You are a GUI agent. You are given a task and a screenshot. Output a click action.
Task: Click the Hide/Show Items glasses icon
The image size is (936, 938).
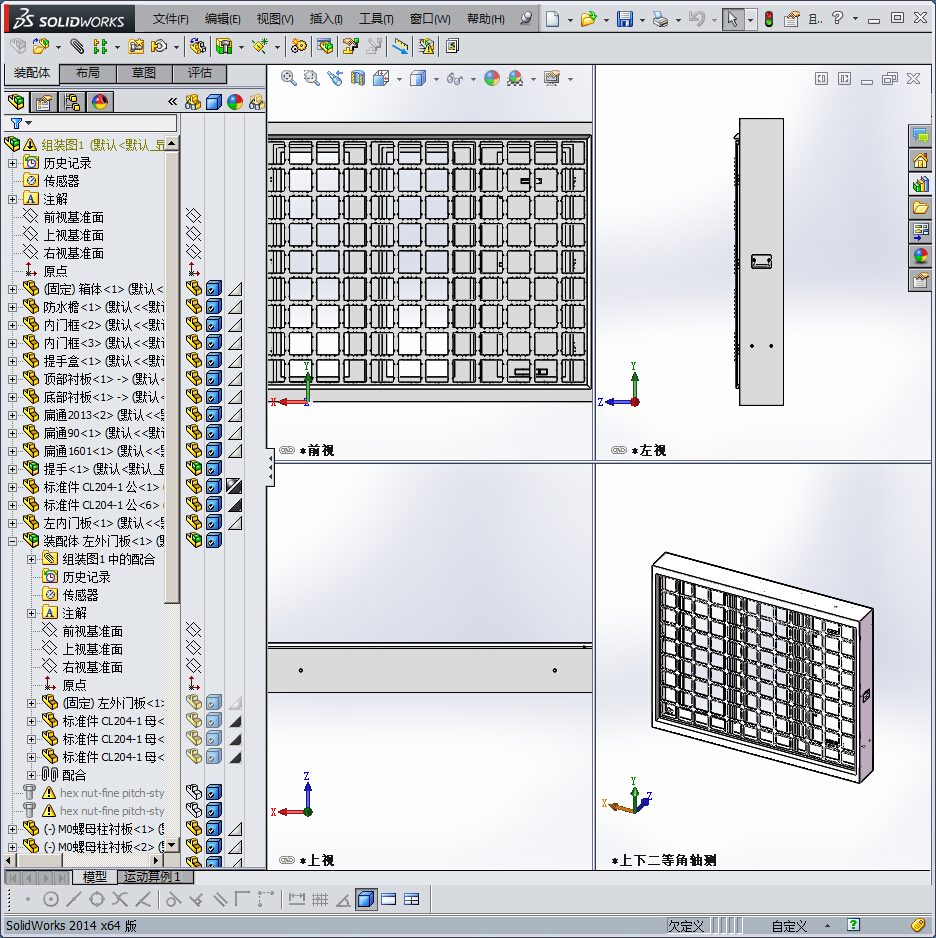click(455, 78)
